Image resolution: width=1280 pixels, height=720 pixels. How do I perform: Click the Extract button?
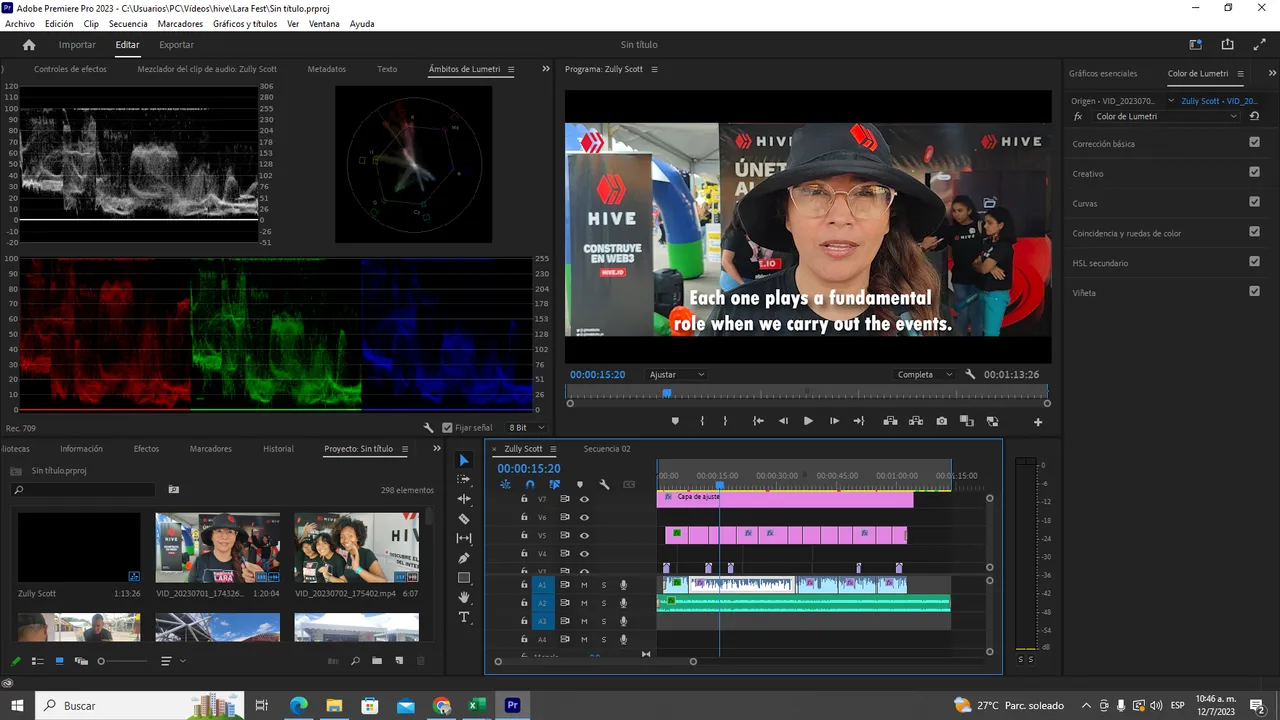916,421
